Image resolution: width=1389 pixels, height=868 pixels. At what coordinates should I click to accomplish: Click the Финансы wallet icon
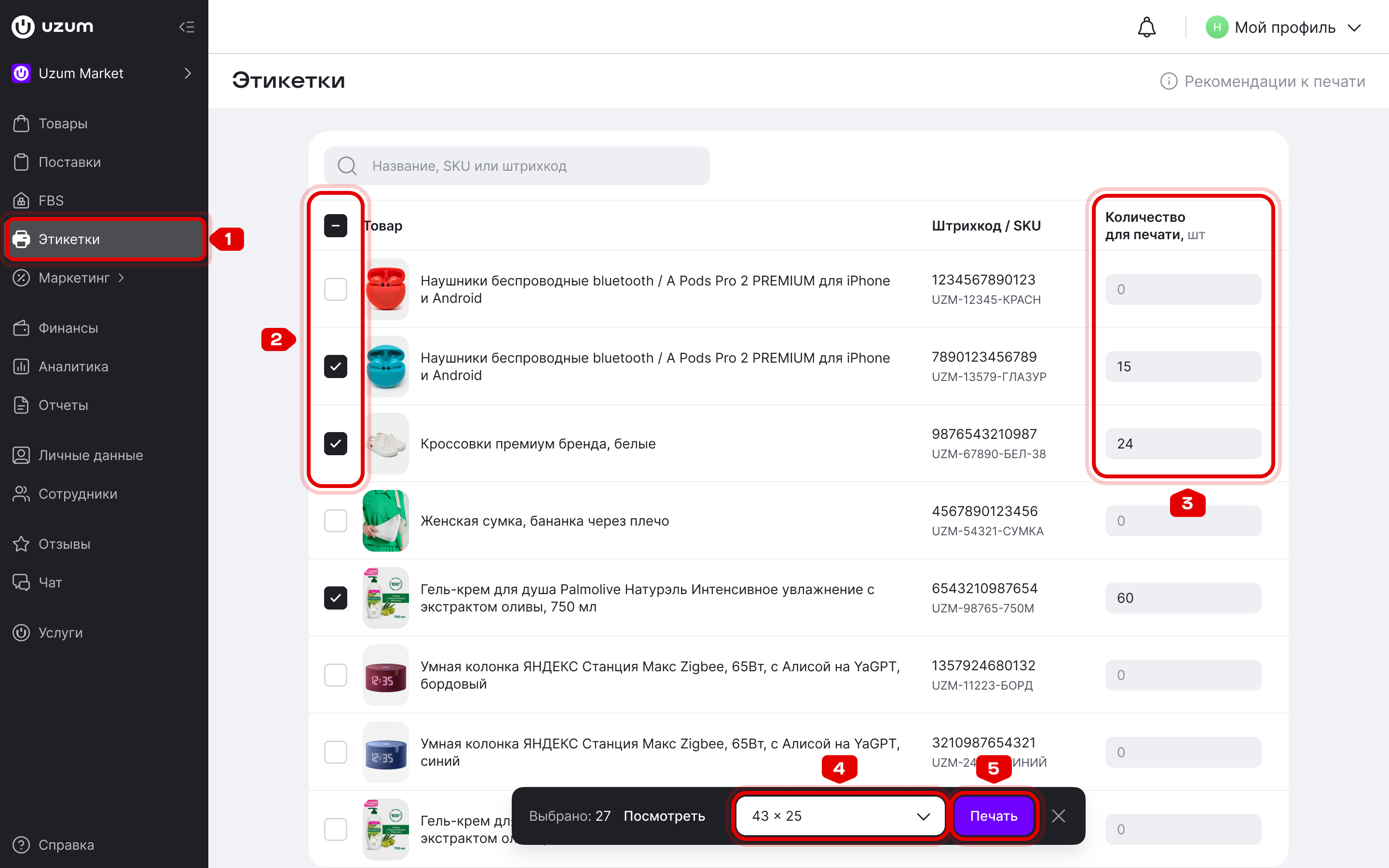pyautogui.click(x=21, y=328)
